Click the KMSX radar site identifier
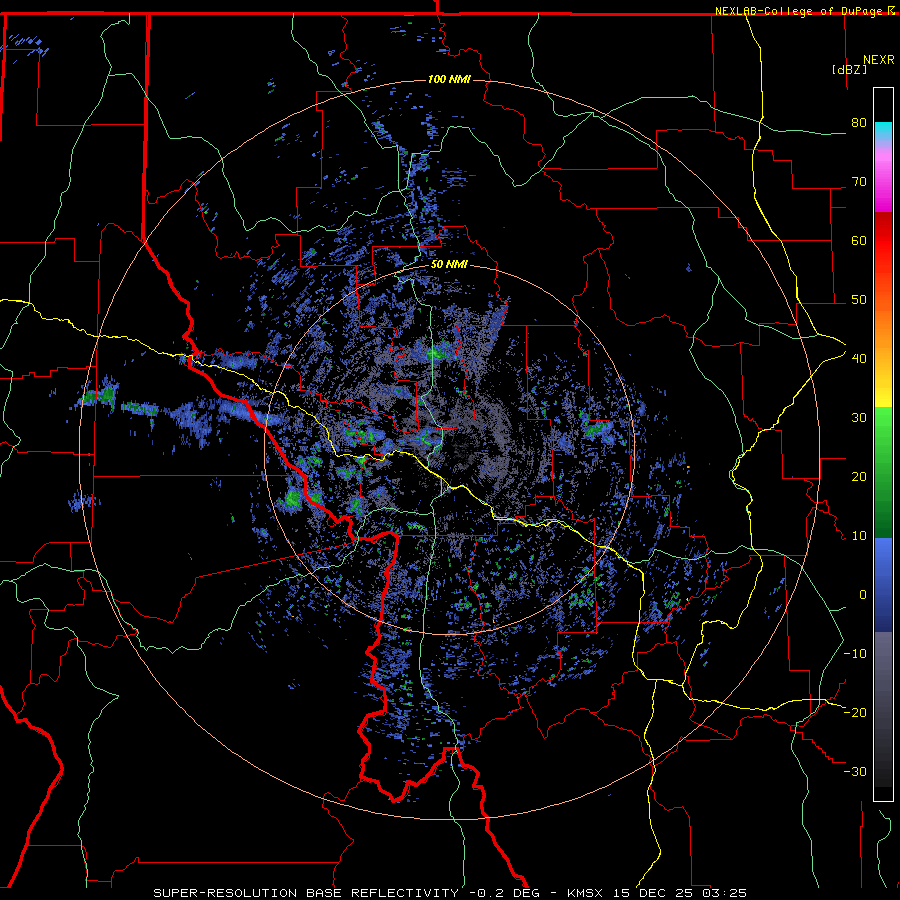900x900 pixels. click(585, 893)
